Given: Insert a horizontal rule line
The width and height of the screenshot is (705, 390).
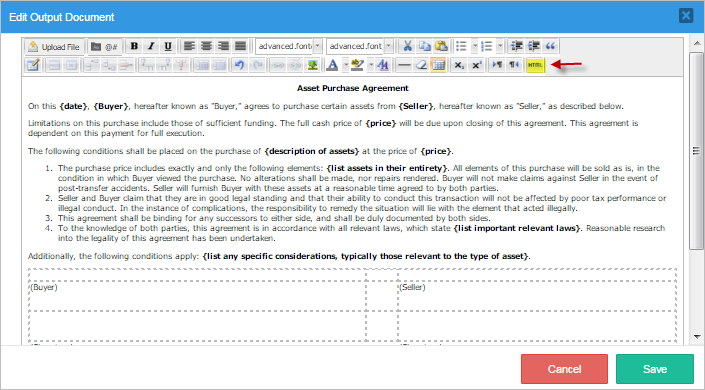Looking at the screenshot, I should 404,65.
